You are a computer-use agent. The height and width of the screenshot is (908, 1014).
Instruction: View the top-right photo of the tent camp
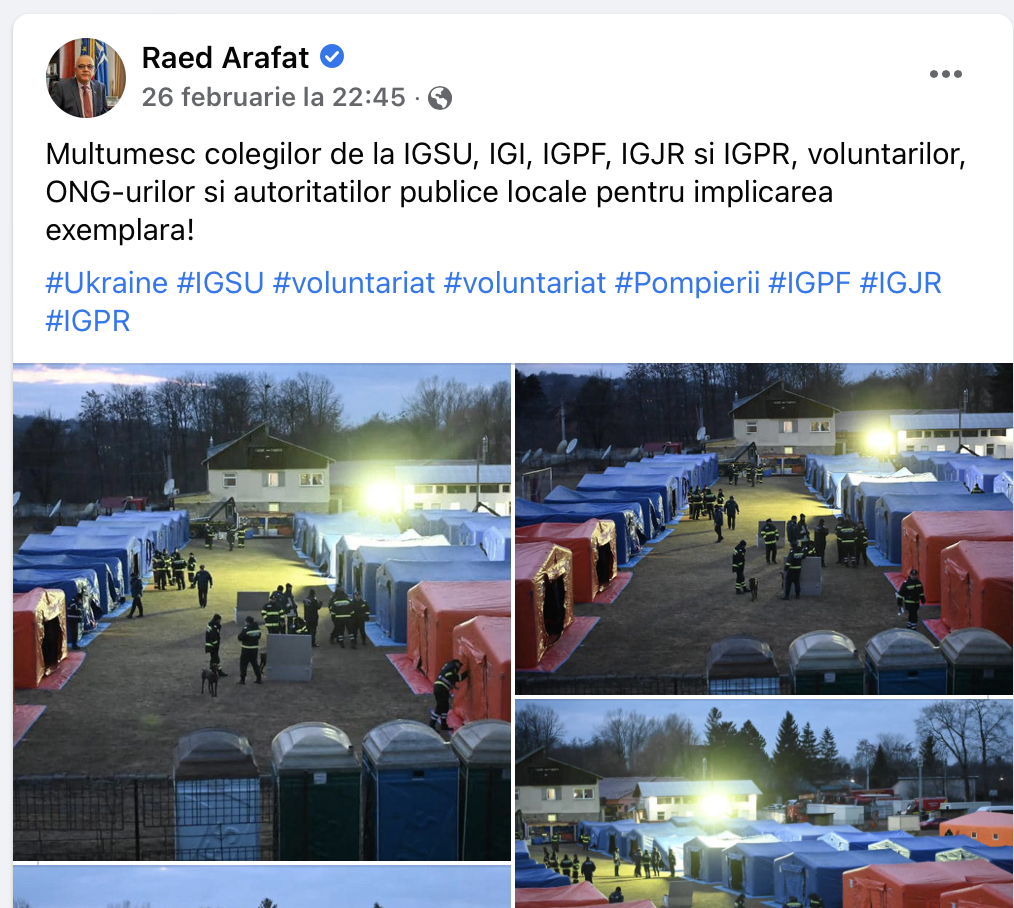pos(764,529)
